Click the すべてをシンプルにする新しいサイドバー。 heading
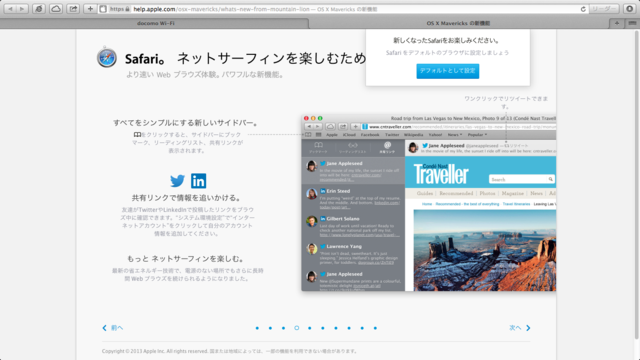Image resolution: width=640 pixels, height=360 pixels. (x=186, y=123)
